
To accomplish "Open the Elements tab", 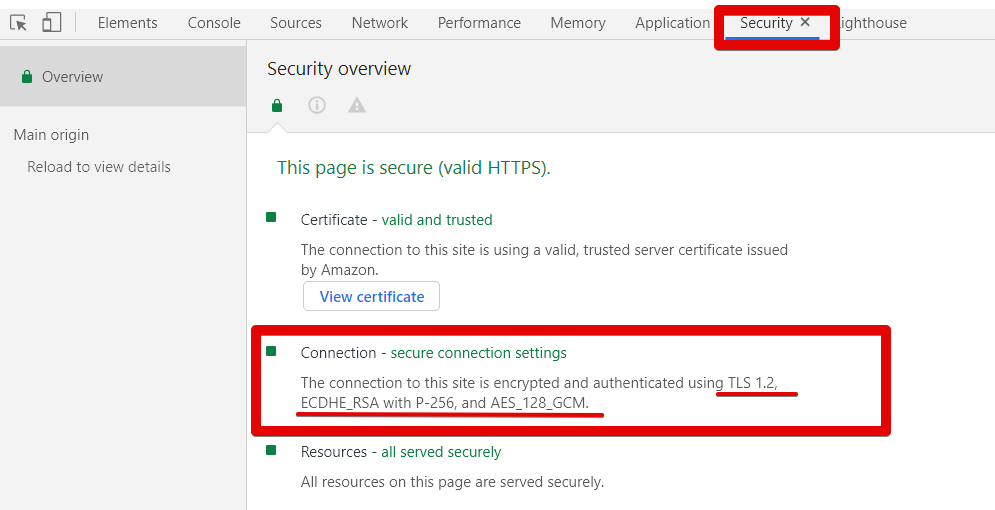I will 127,23.
